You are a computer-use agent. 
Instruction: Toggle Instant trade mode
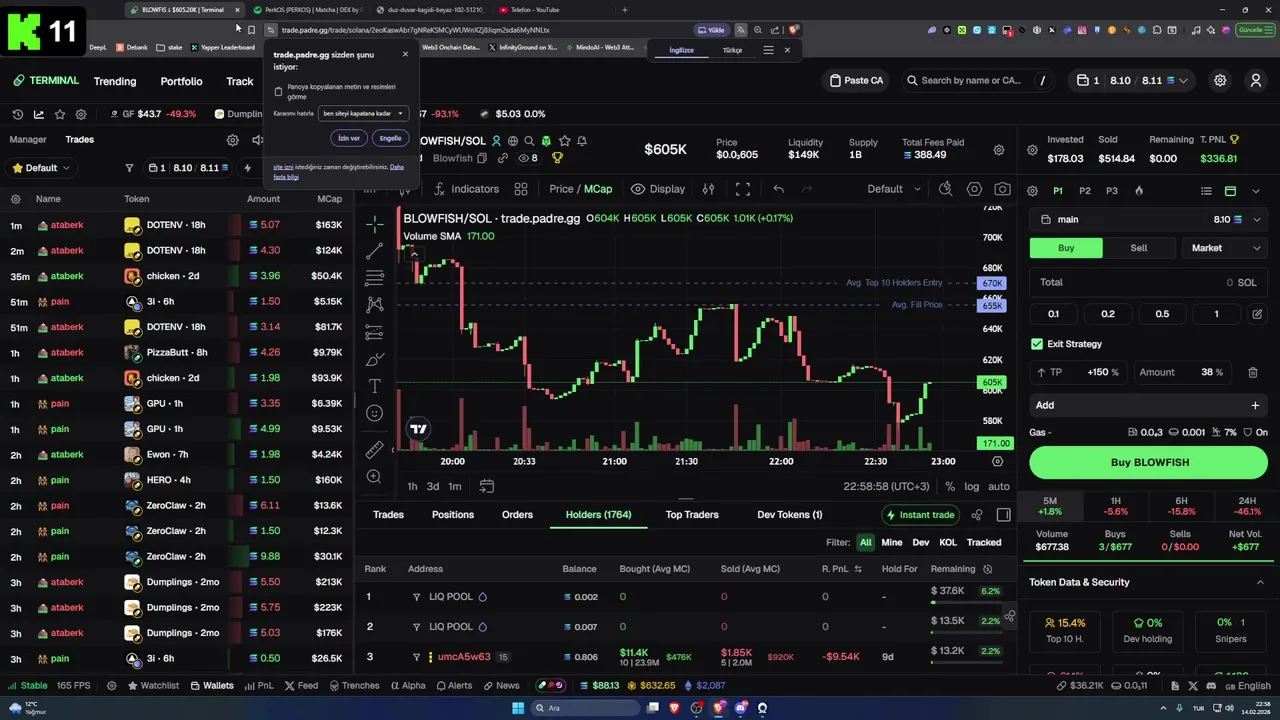pos(920,515)
